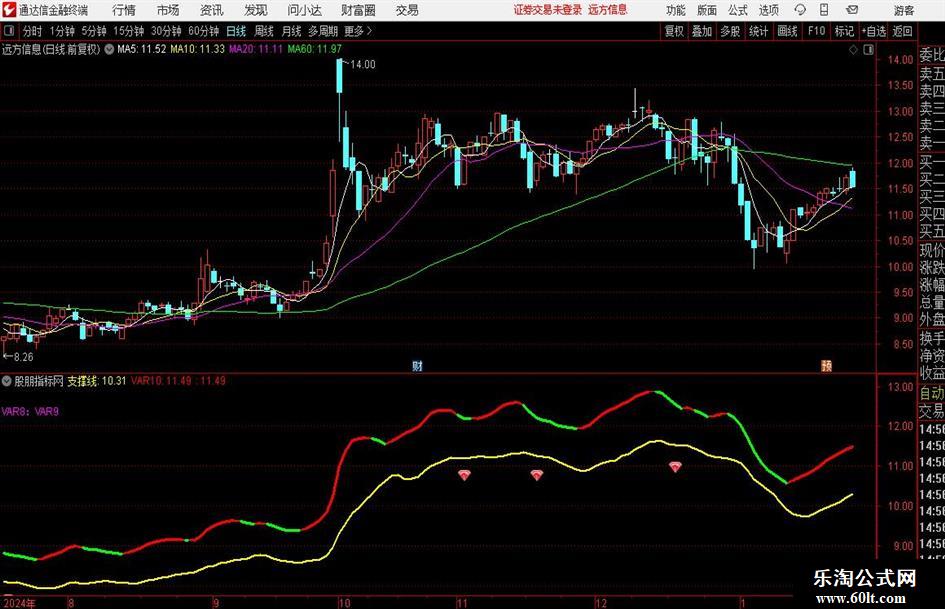Open the 选项 menu
945x609 pixels.
point(768,10)
